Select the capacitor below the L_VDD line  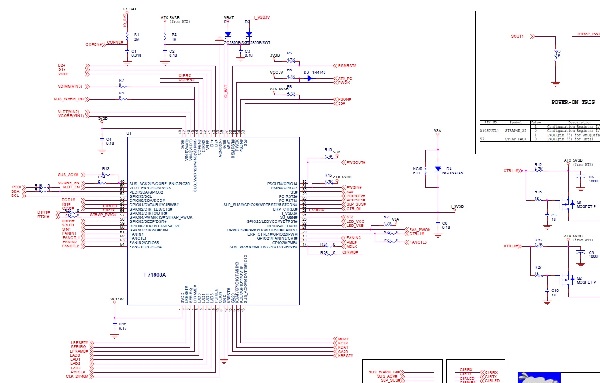(437, 225)
